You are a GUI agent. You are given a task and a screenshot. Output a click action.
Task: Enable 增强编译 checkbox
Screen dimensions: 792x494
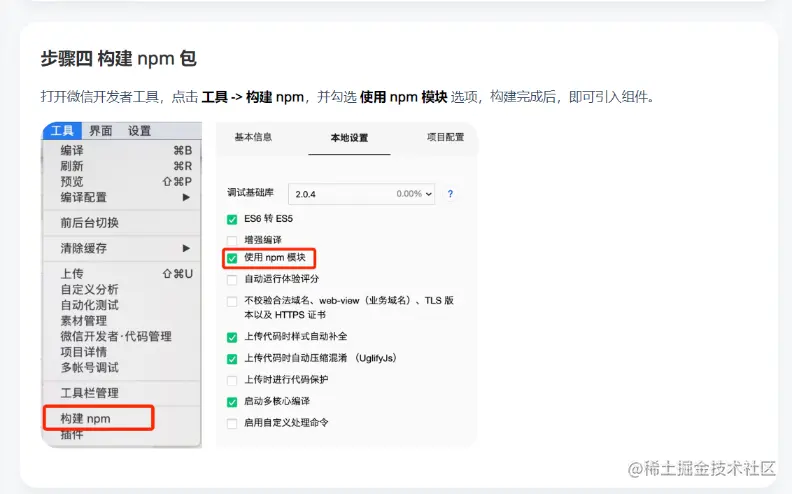point(232,240)
